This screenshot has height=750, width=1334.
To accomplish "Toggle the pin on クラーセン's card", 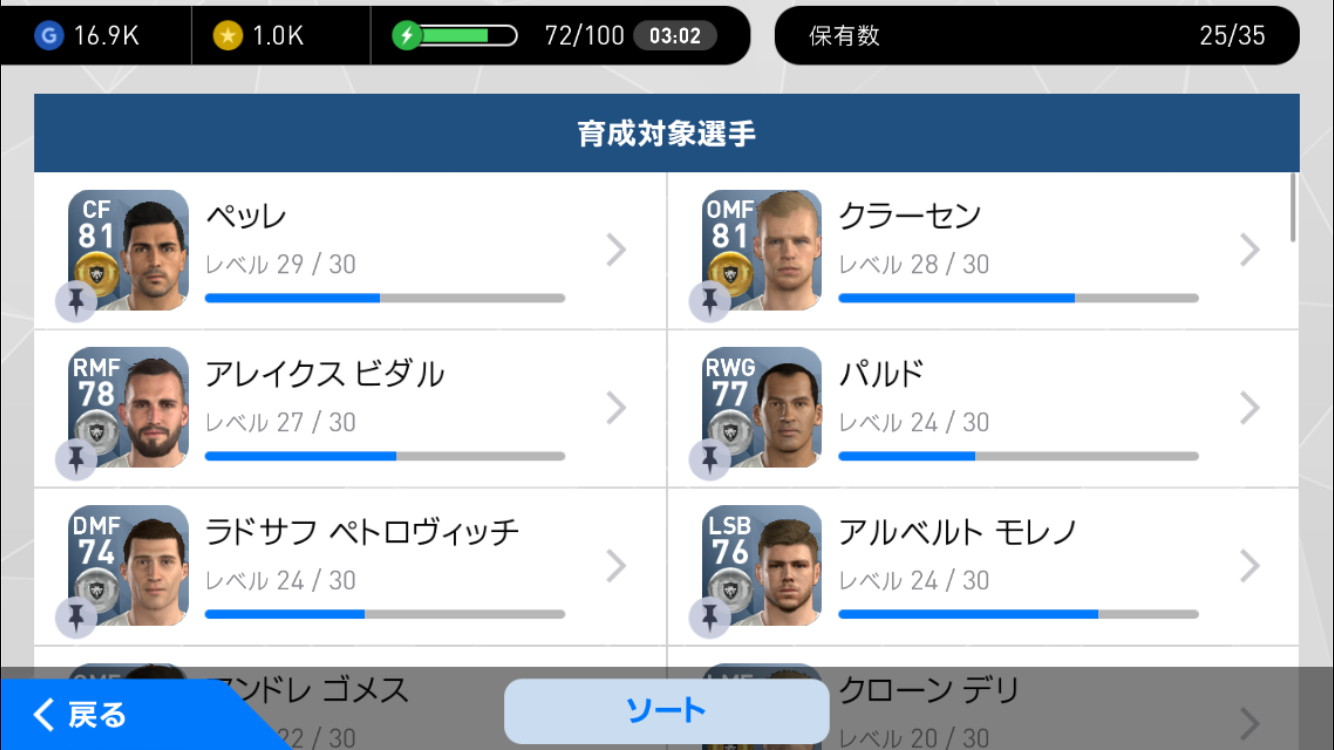I will coord(710,302).
